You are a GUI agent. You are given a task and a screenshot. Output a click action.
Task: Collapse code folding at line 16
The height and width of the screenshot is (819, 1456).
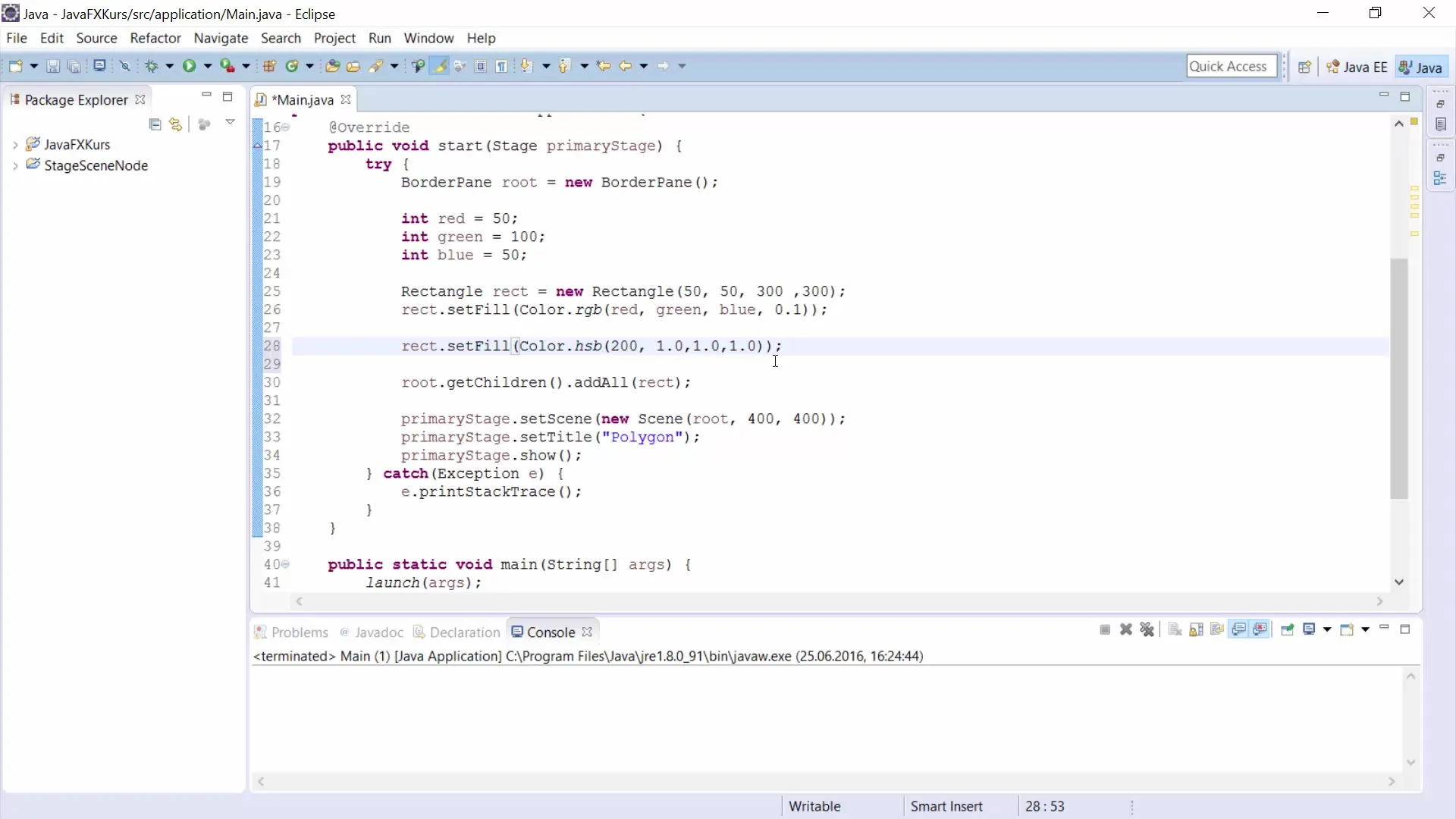pos(286,127)
